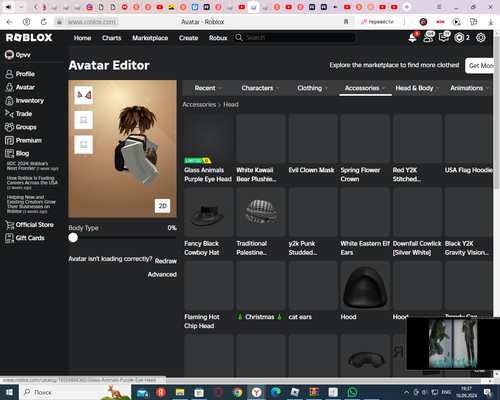The image size is (500, 400).
Task: Expand the Characters dropdown
Action: click(x=260, y=88)
